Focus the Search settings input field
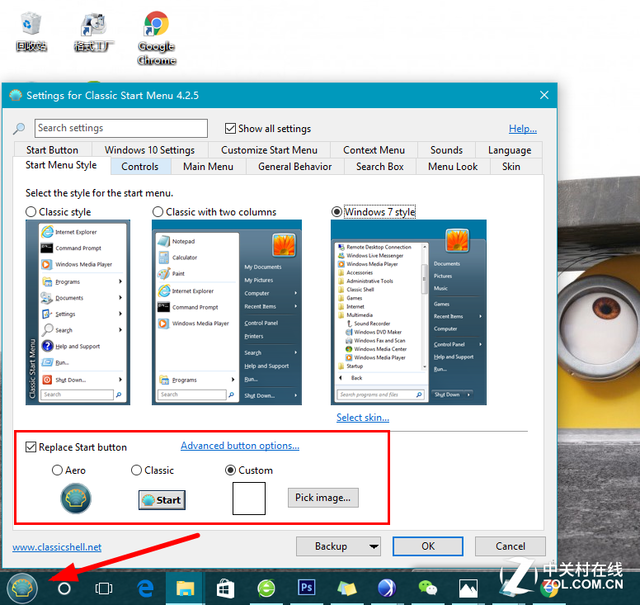This screenshot has width=640, height=605. [121, 128]
